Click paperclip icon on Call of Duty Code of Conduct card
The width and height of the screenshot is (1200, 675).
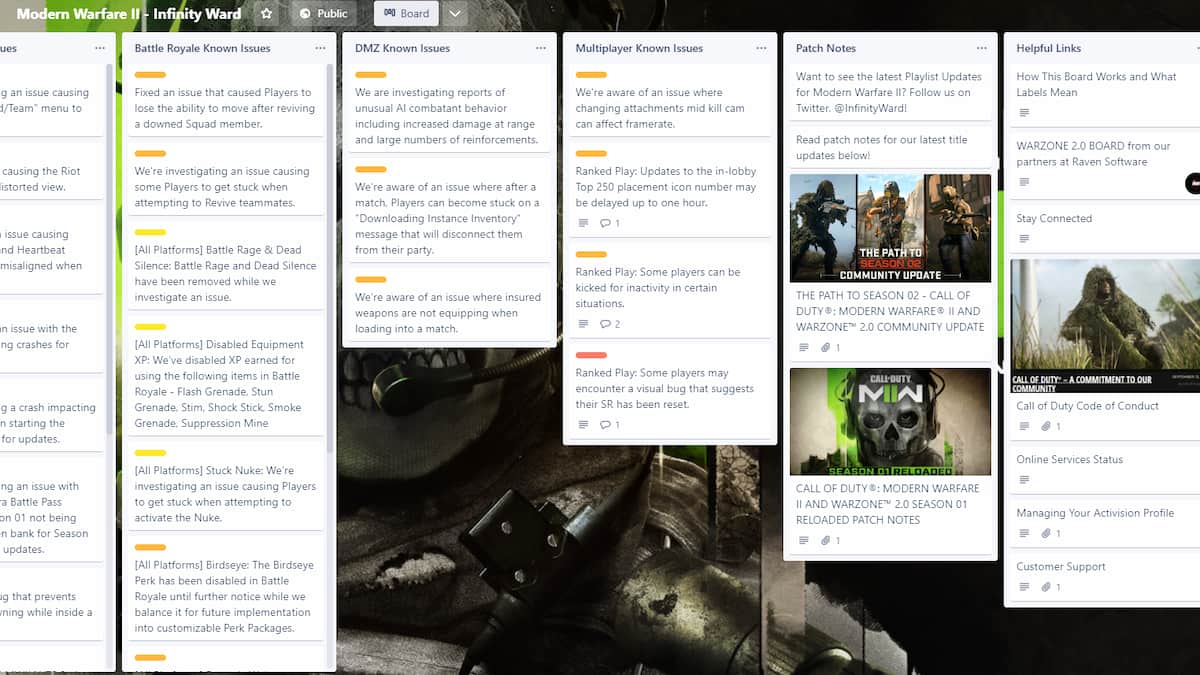(x=1046, y=425)
